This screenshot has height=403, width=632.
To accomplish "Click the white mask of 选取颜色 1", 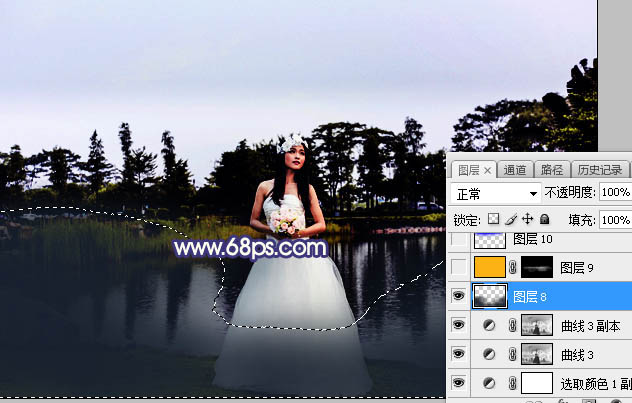I will pos(537,383).
